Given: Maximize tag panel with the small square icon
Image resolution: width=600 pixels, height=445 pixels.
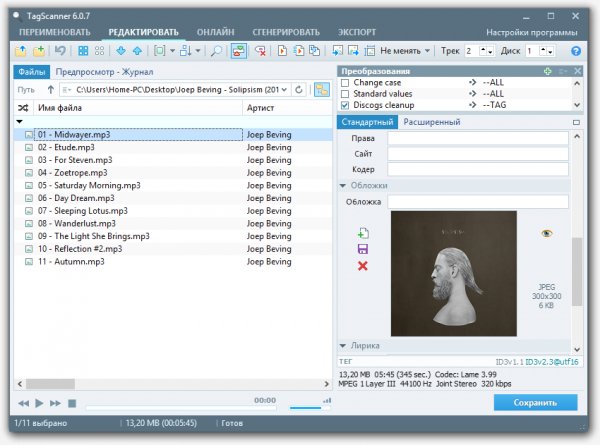Looking at the screenshot, I should pos(576,122).
